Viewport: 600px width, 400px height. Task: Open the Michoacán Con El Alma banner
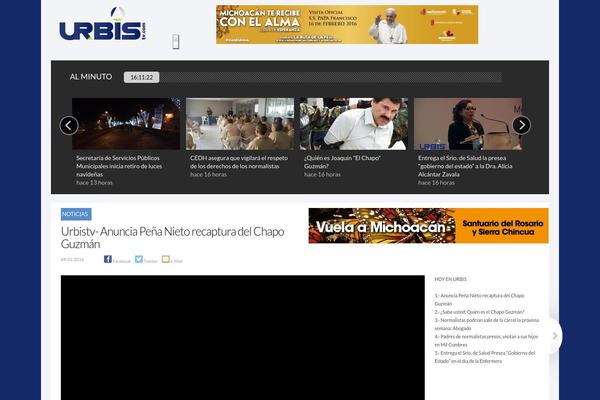(347, 24)
